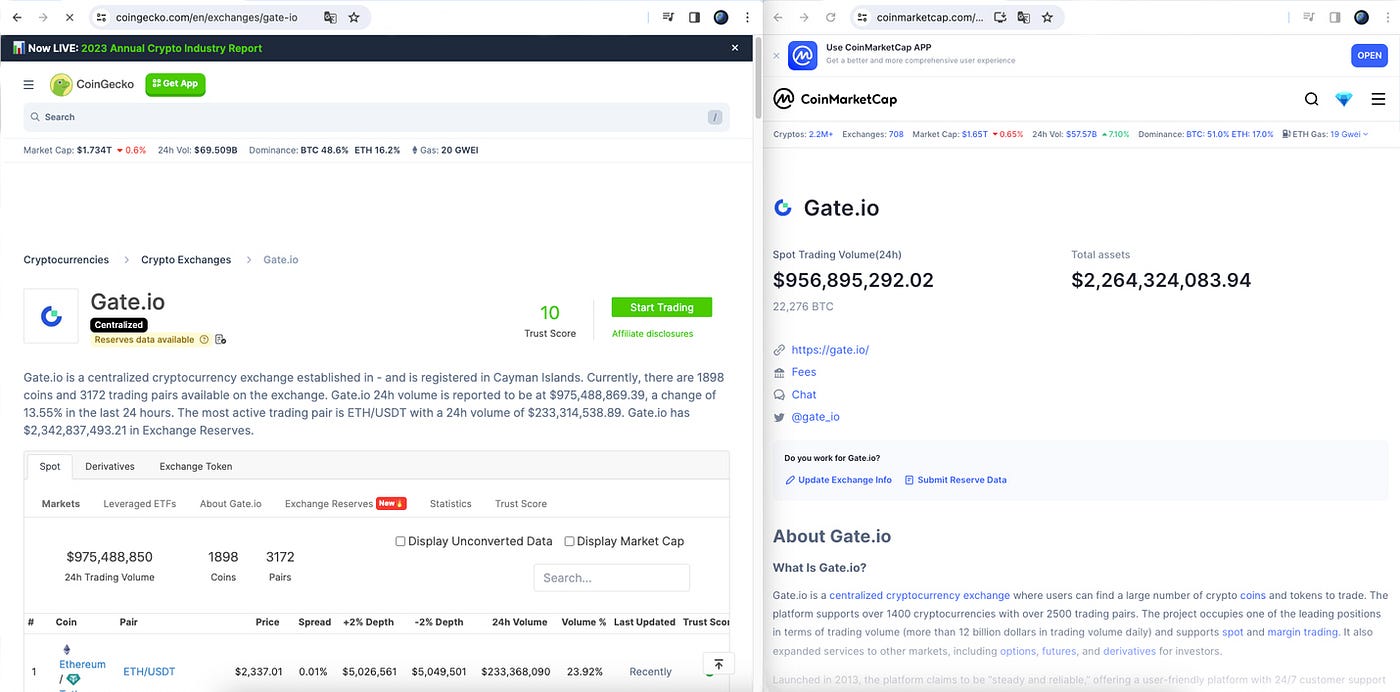Navigate to Crypto Exchanges breadcrumb
The width and height of the screenshot is (1400, 692).
click(186, 260)
